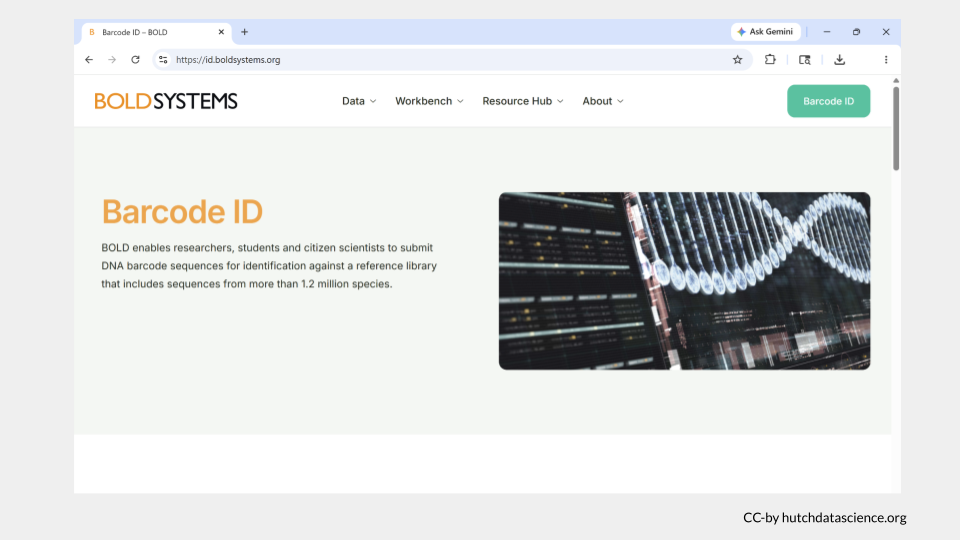
Task: Click the address bar URL id.boldsystems.org
Action: [x=228, y=59]
